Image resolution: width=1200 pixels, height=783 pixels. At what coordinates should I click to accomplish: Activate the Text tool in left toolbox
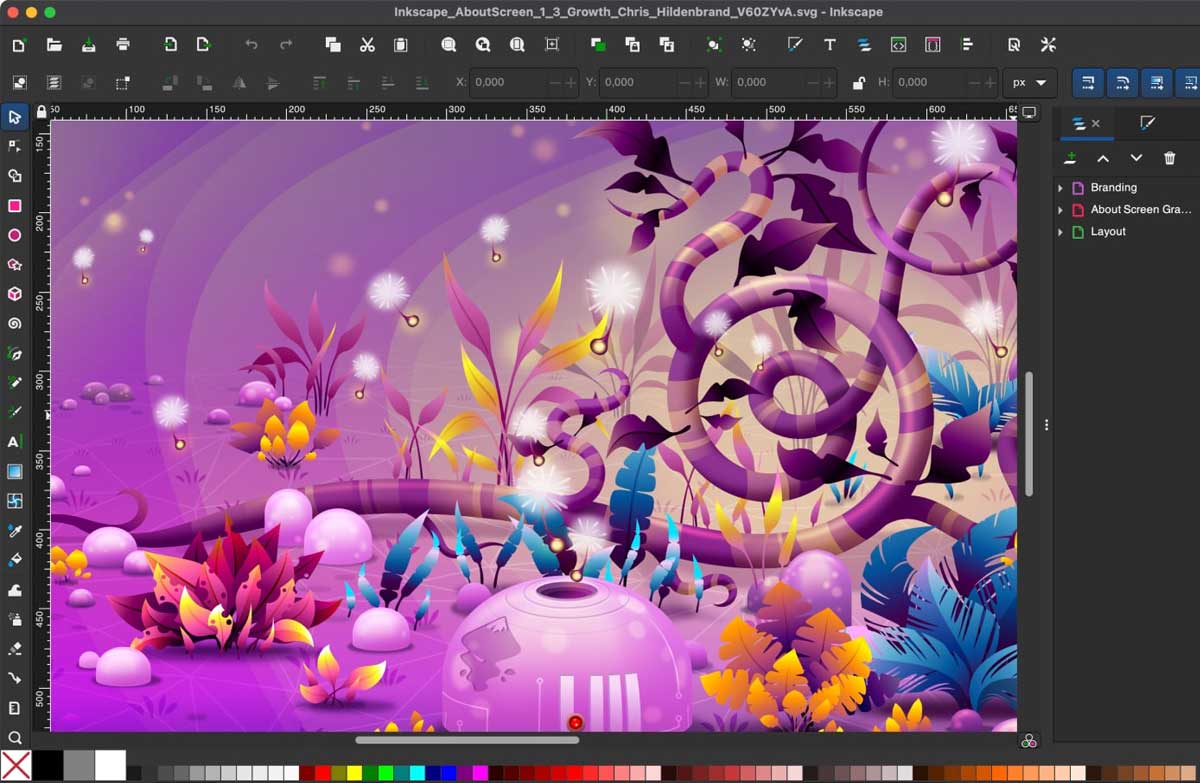coord(15,441)
